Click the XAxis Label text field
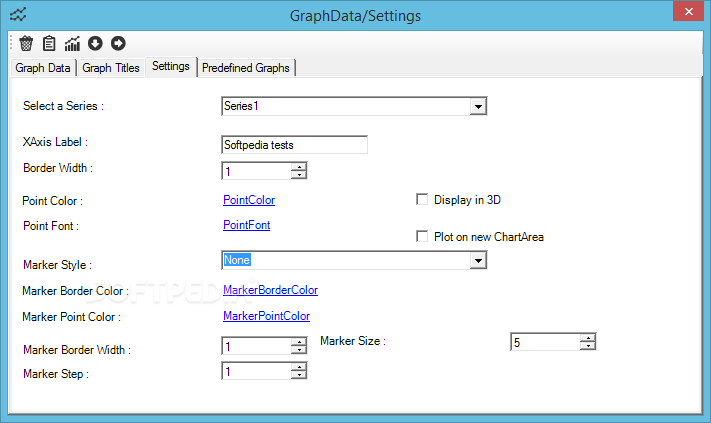711x423 pixels. pyautogui.click(x=294, y=145)
